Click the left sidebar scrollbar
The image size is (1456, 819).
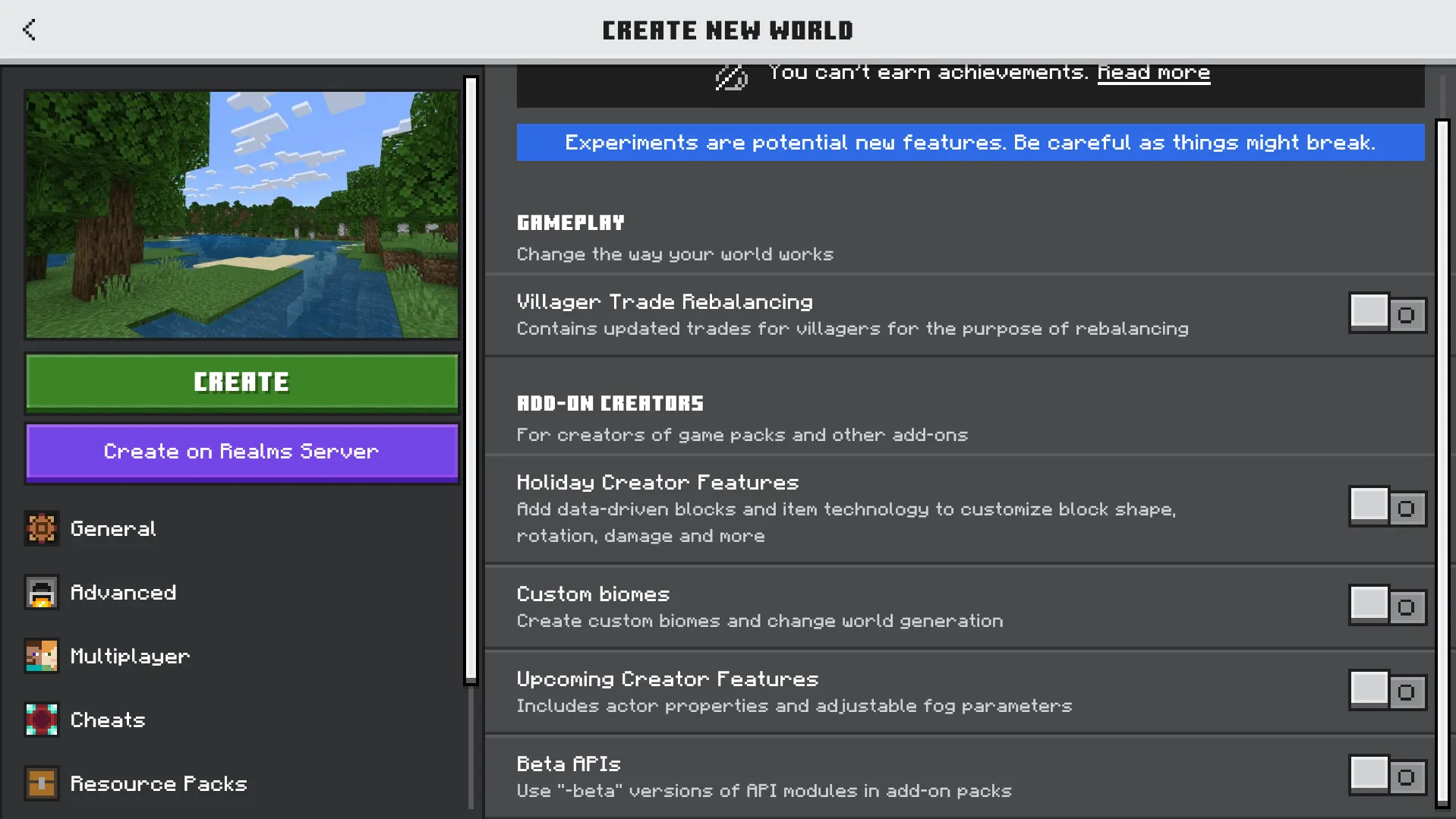471,380
